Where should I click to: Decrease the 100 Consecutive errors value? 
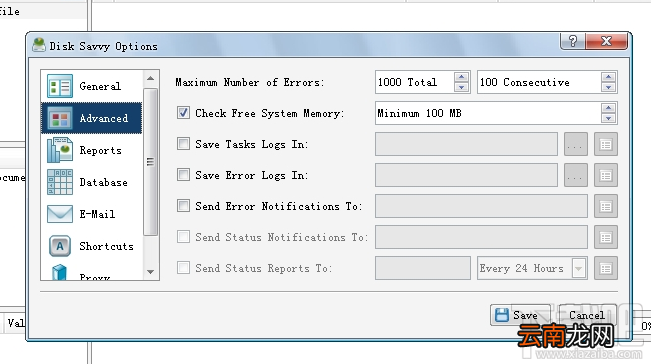coord(608,87)
